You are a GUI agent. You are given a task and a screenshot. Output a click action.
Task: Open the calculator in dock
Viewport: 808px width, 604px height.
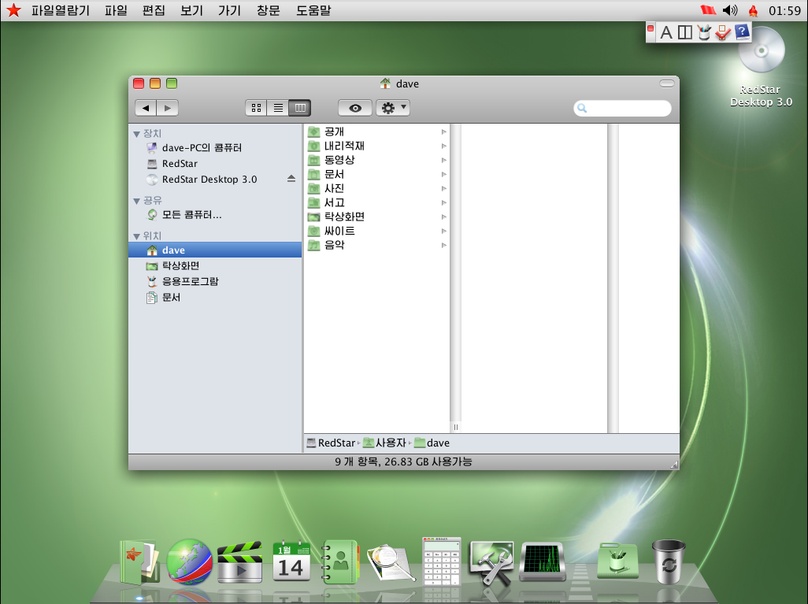442,561
